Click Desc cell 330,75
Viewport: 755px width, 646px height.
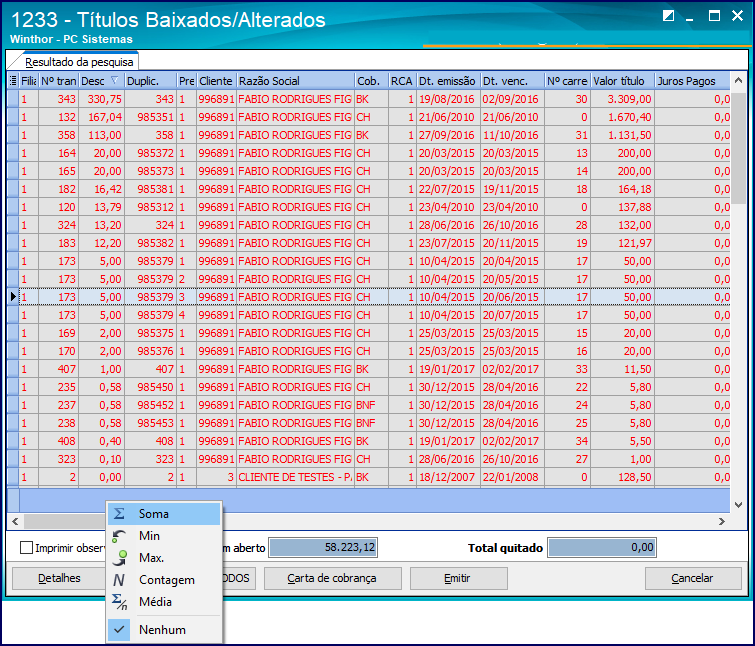click(102, 99)
